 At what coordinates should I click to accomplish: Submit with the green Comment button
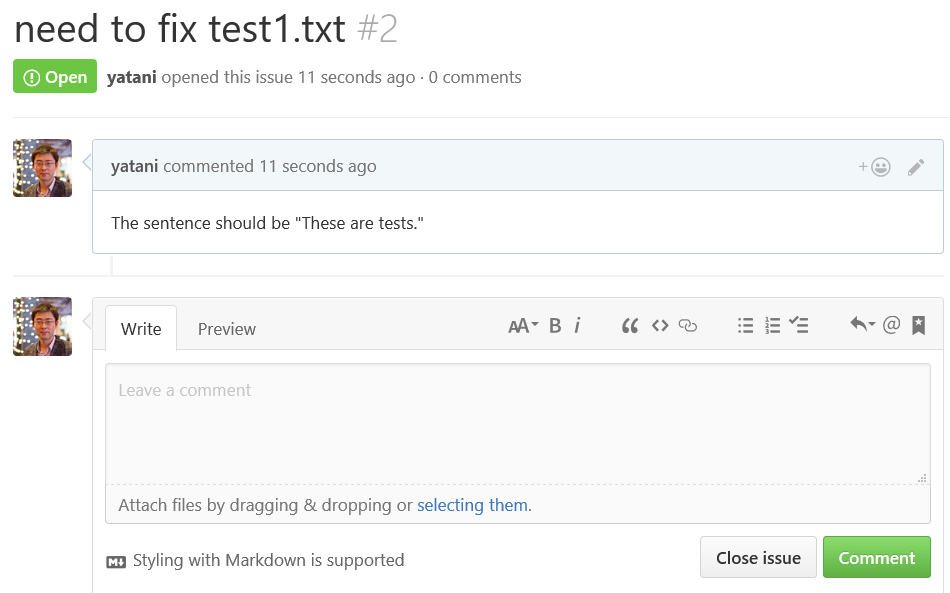(x=877, y=557)
